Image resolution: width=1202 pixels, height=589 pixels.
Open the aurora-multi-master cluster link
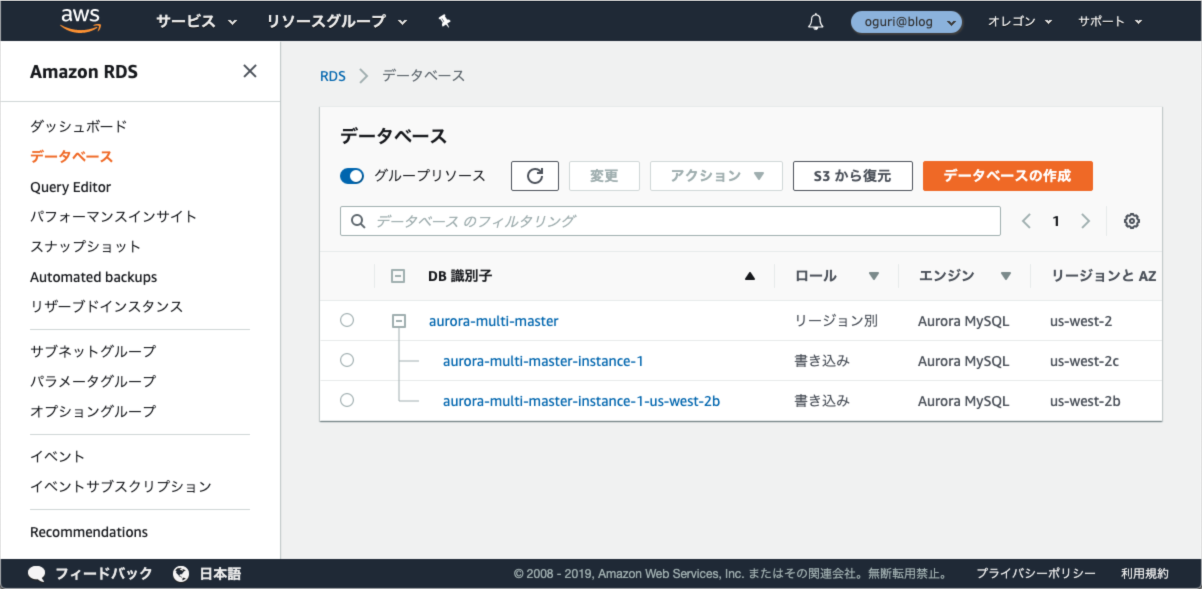coord(494,321)
